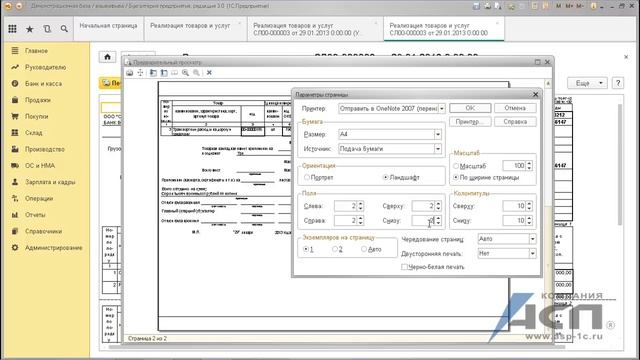This screenshot has width=640, height=360.
Task: Open the Еще dropdown menu
Action: tap(587, 83)
